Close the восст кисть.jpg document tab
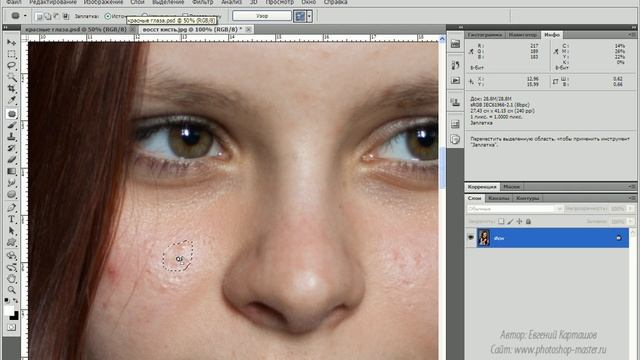The height and width of the screenshot is (360, 640). (x=248, y=29)
